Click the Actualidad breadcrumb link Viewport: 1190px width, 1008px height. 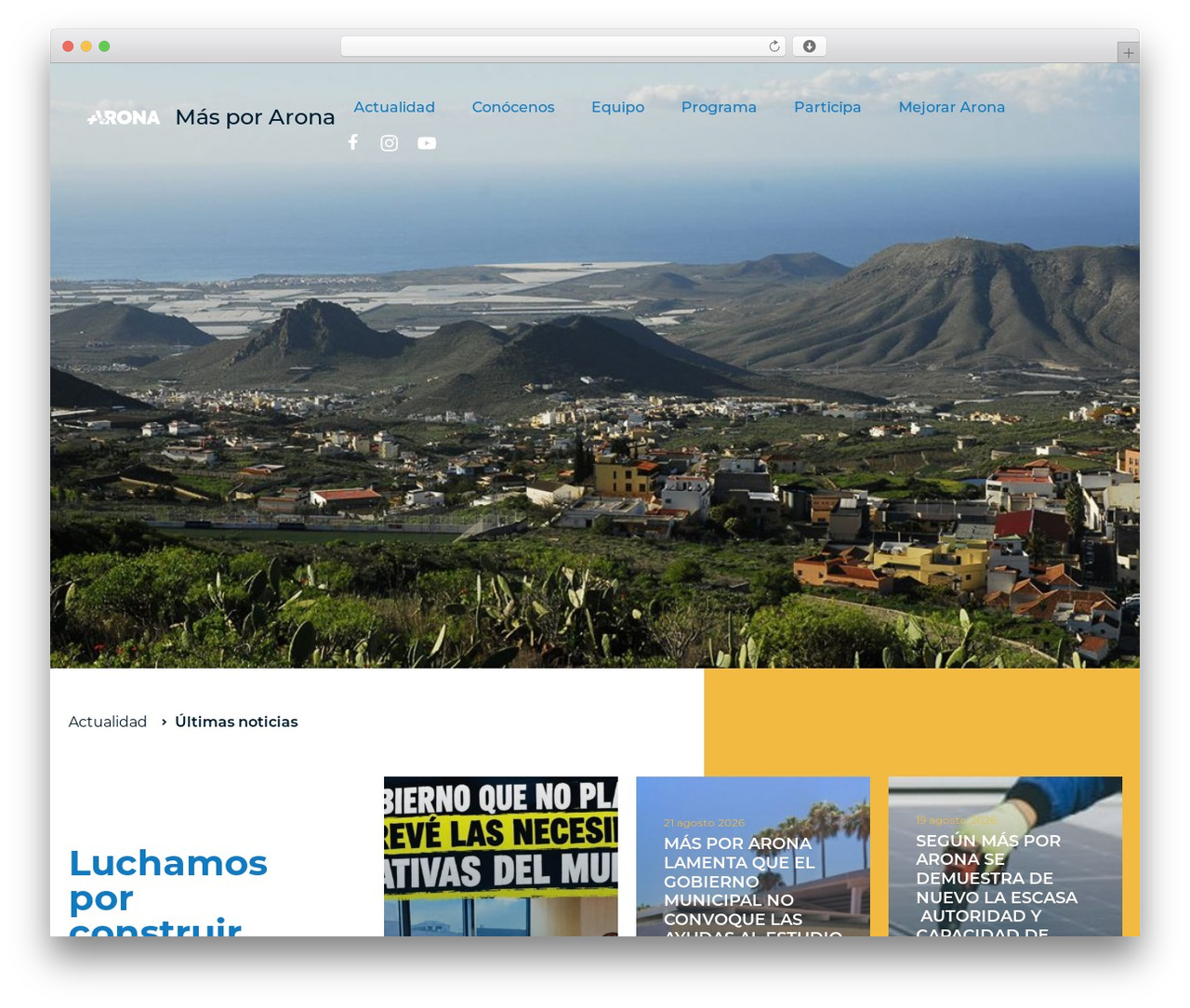click(108, 722)
